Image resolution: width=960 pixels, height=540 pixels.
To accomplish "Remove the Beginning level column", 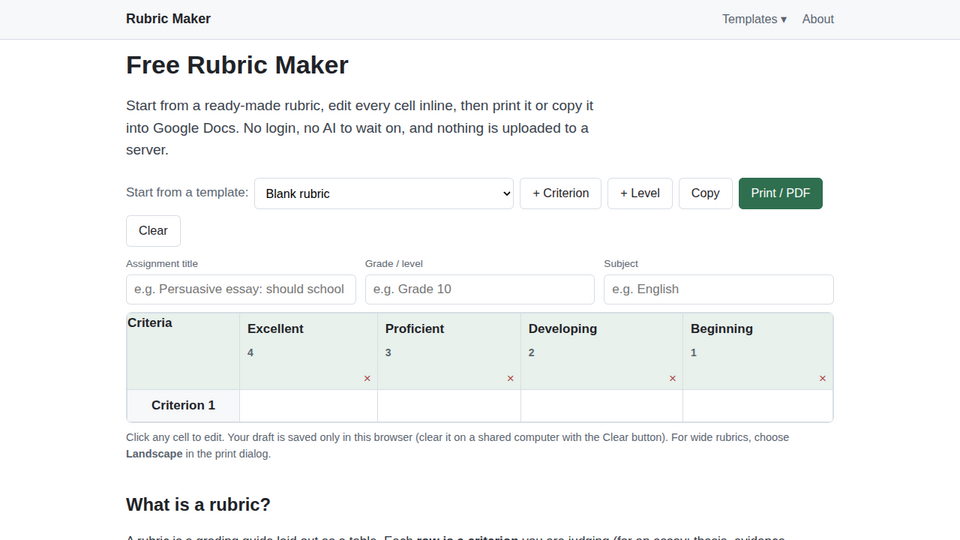I will (823, 378).
